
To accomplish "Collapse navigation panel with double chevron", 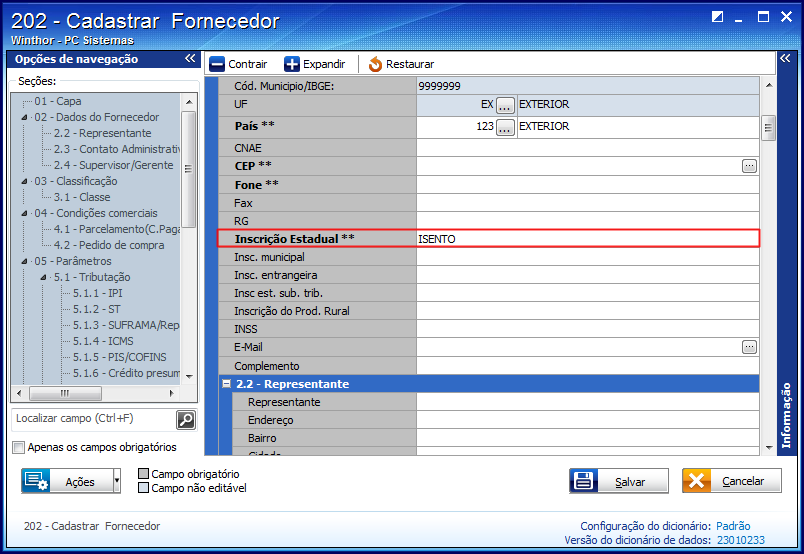I will tap(190, 58).
